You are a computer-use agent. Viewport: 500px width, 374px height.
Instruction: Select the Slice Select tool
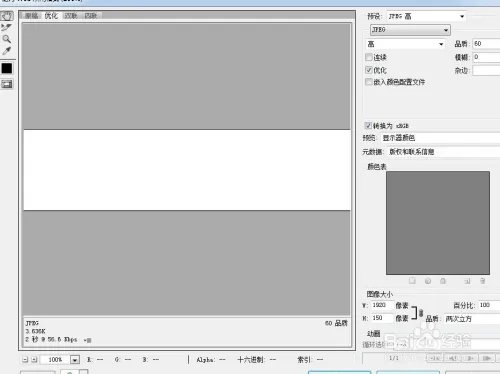click(x=6, y=27)
